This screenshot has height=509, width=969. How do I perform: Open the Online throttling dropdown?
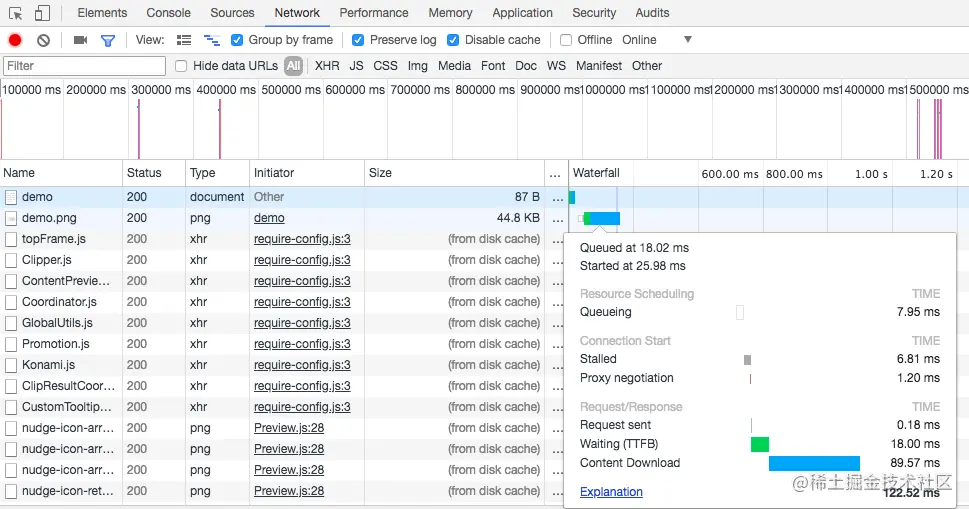tap(657, 40)
